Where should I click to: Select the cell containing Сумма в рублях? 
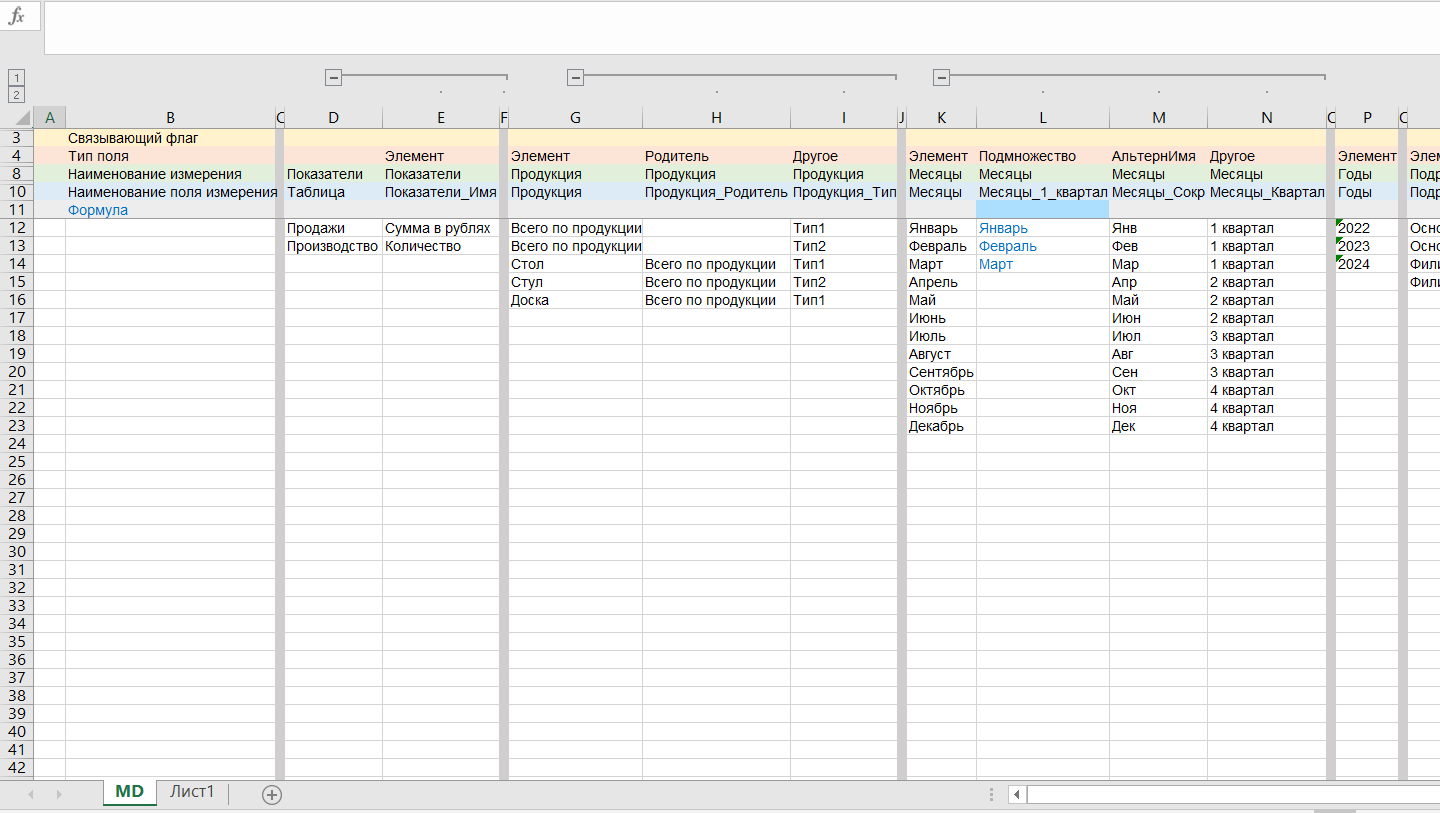tap(438, 228)
